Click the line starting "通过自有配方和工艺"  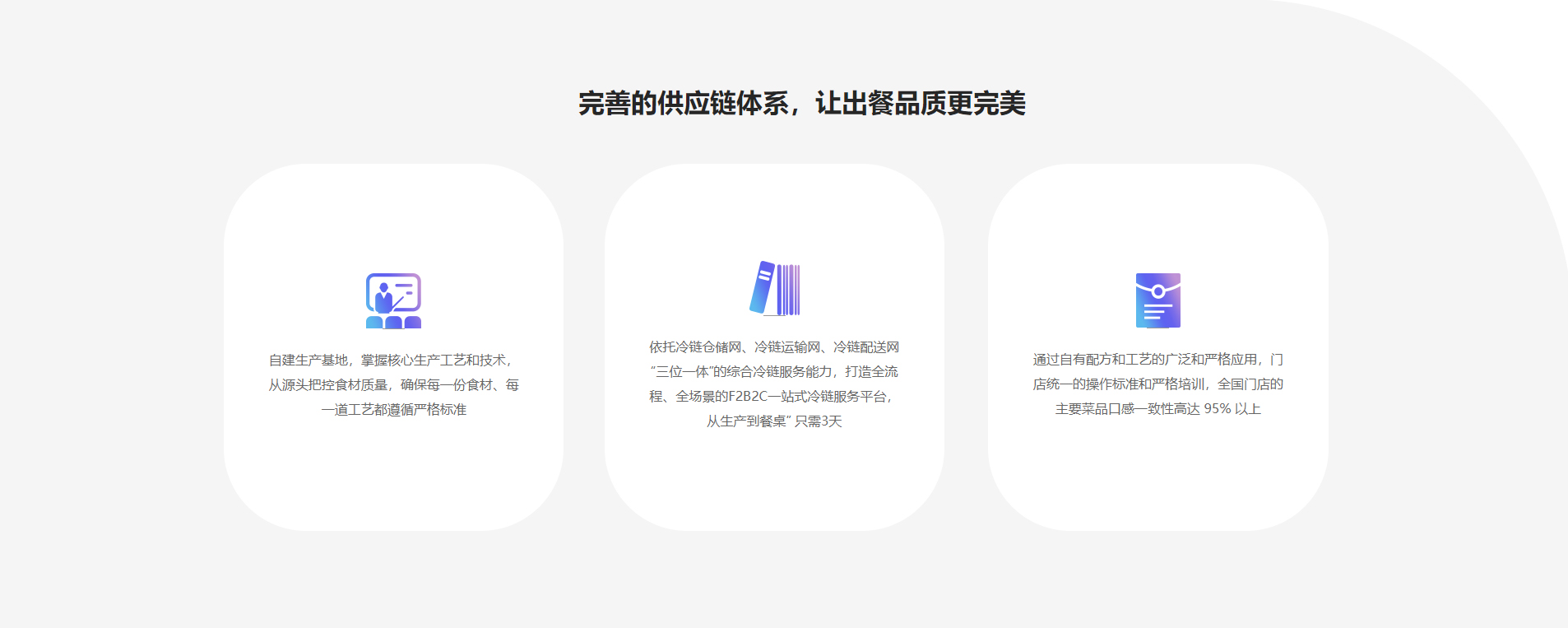pyautogui.click(x=1157, y=360)
